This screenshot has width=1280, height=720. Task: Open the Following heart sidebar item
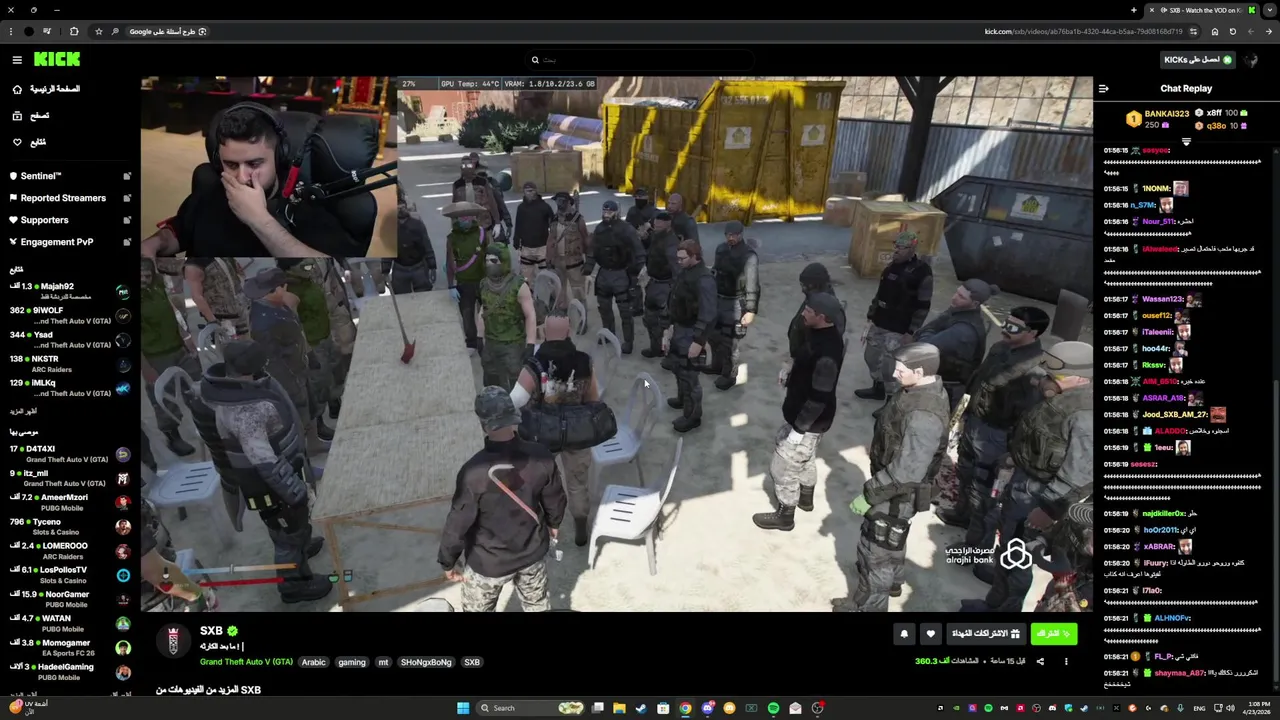[x=30, y=142]
